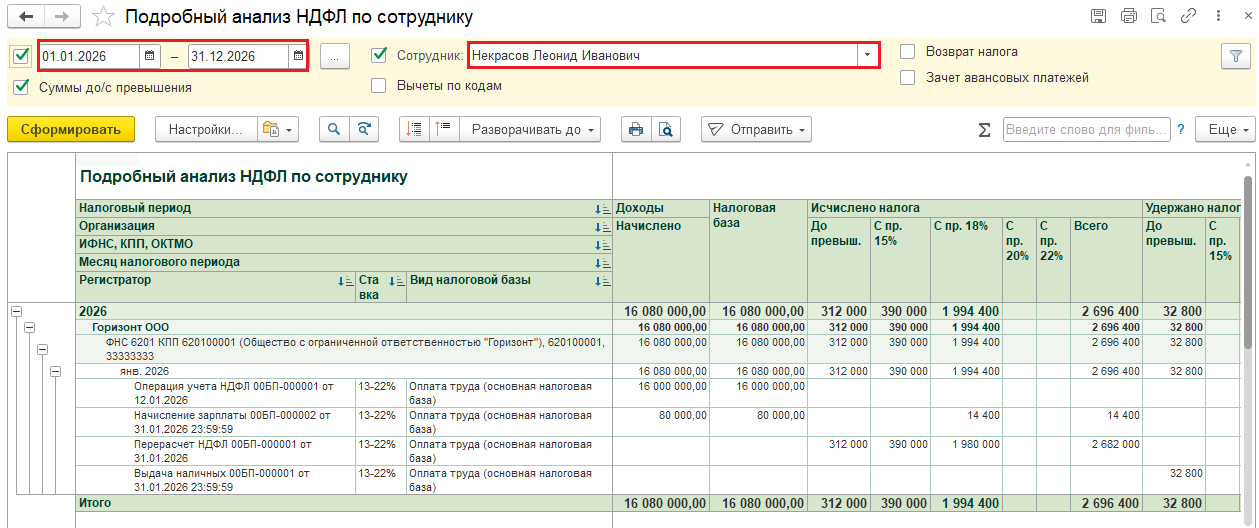Open the Сотрудник dropdown list
1259x528 pixels.
coord(868,55)
